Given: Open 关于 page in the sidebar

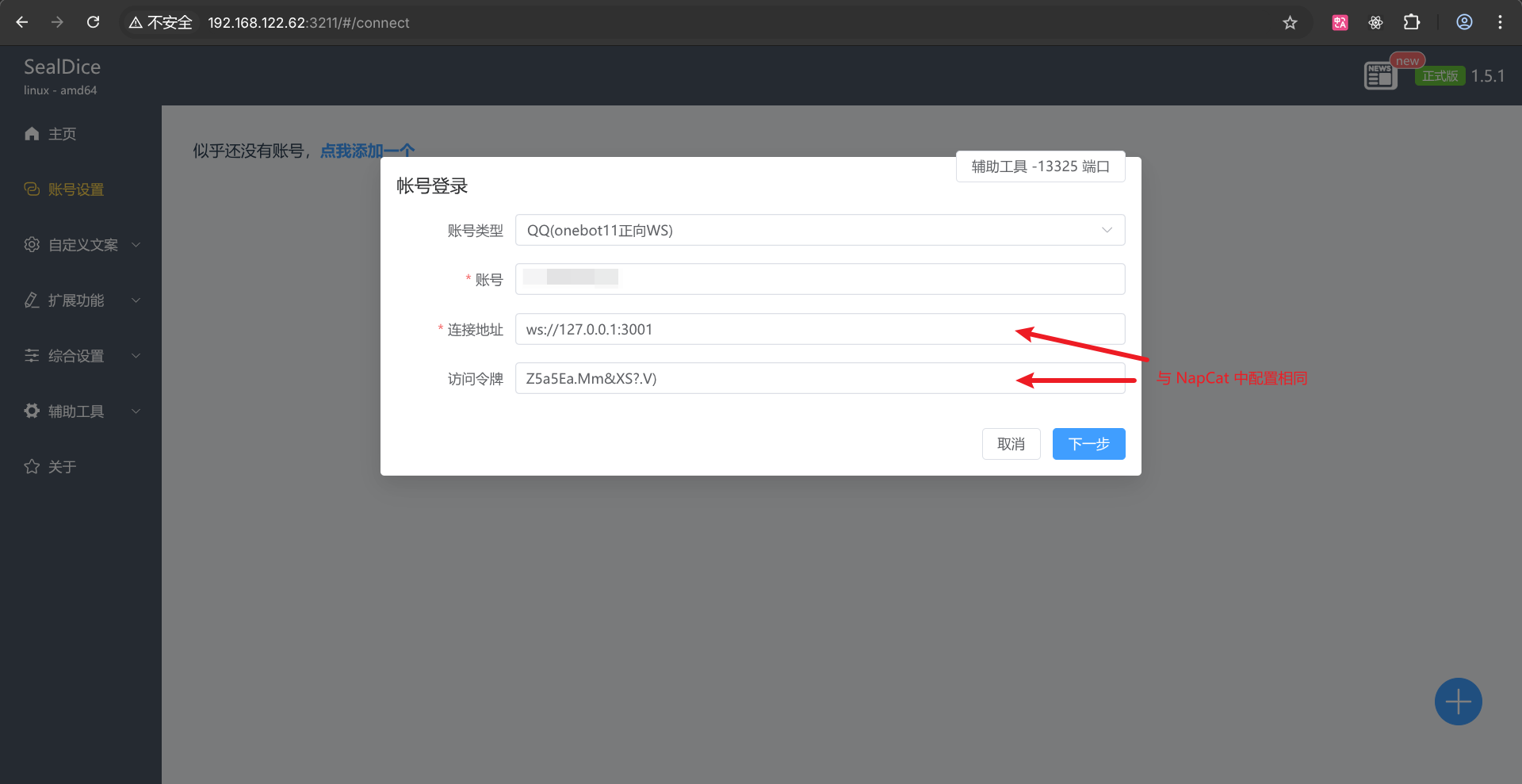Looking at the screenshot, I should (62, 467).
